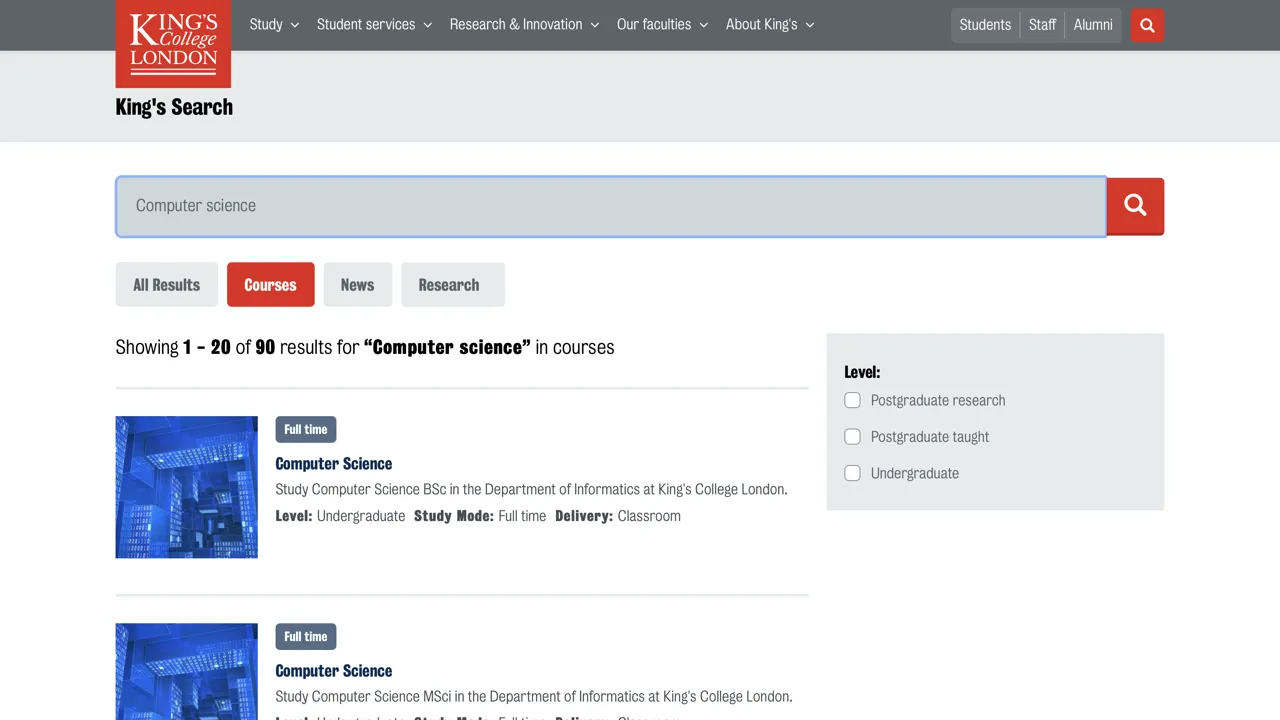Open the Student services dropdown

374,25
